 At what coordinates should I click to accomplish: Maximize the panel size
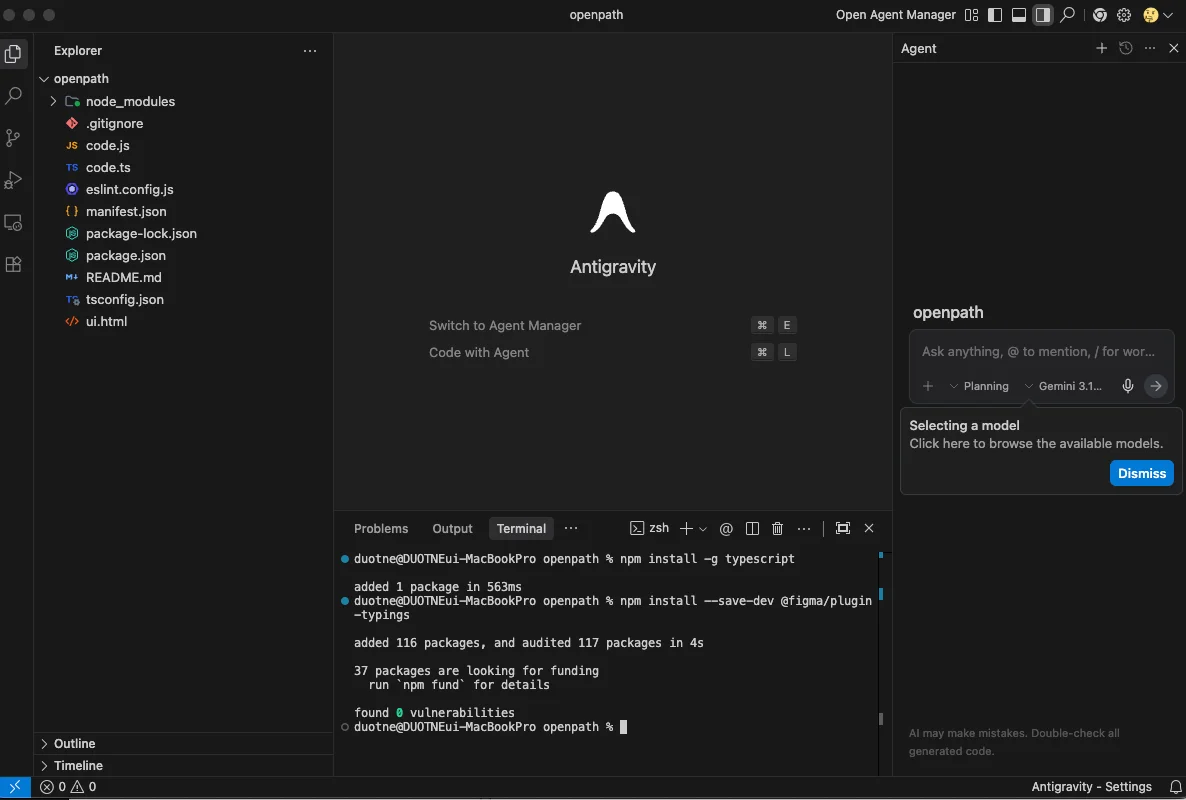click(843, 529)
